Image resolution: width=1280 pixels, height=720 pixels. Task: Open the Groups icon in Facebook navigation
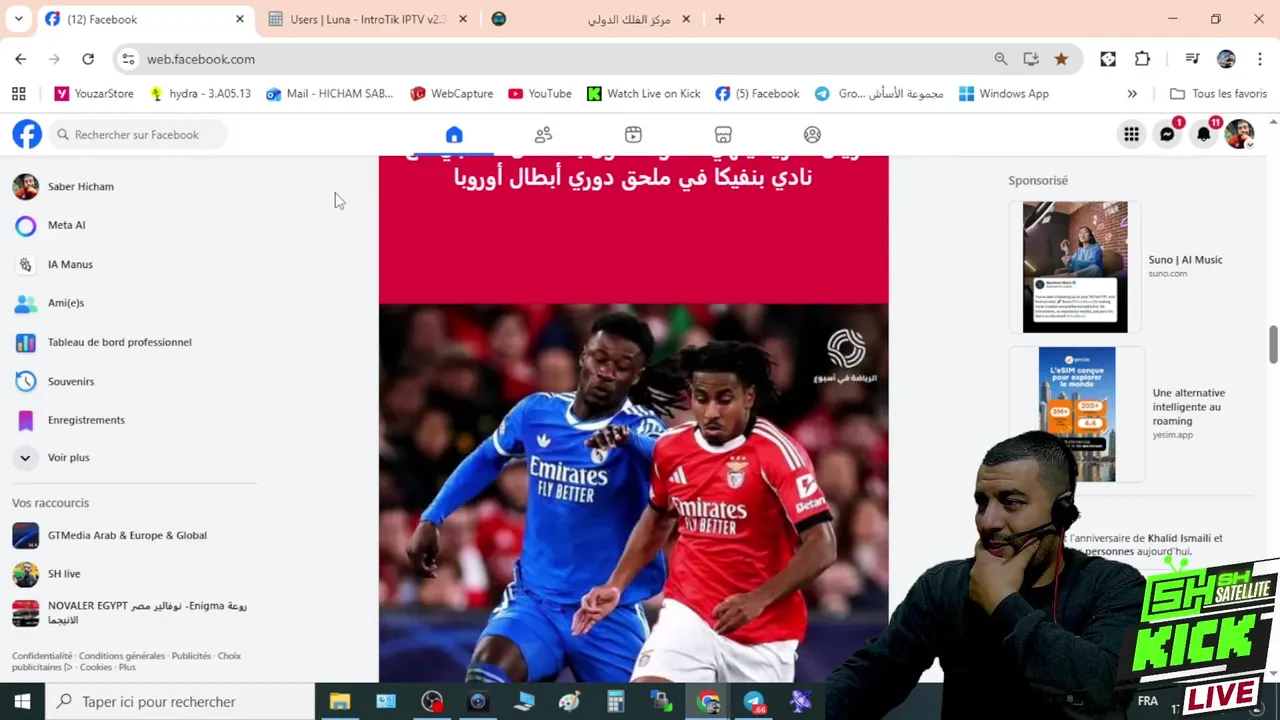[x=812, y=135]
